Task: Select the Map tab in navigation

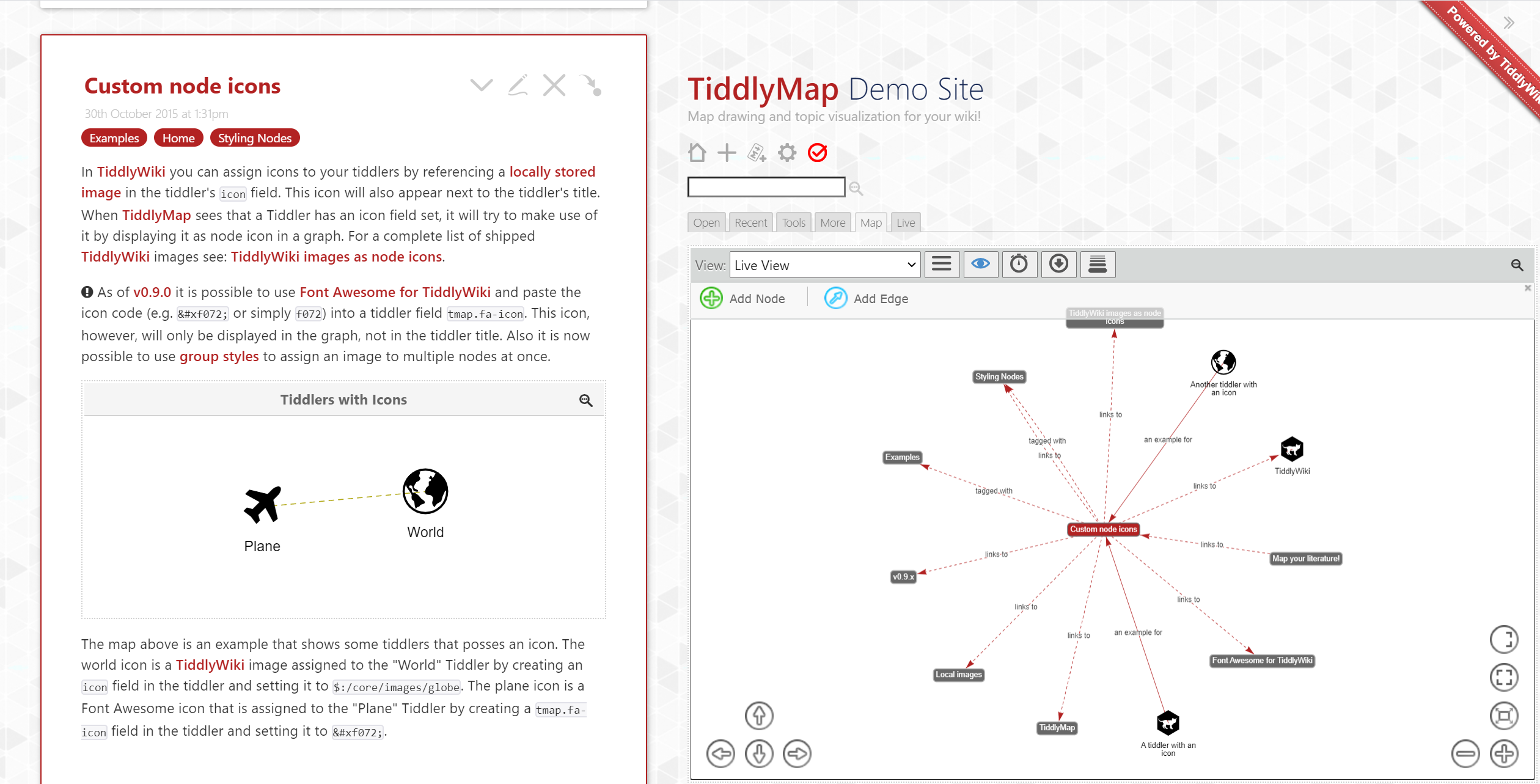Action: click(x=869, y=223)
